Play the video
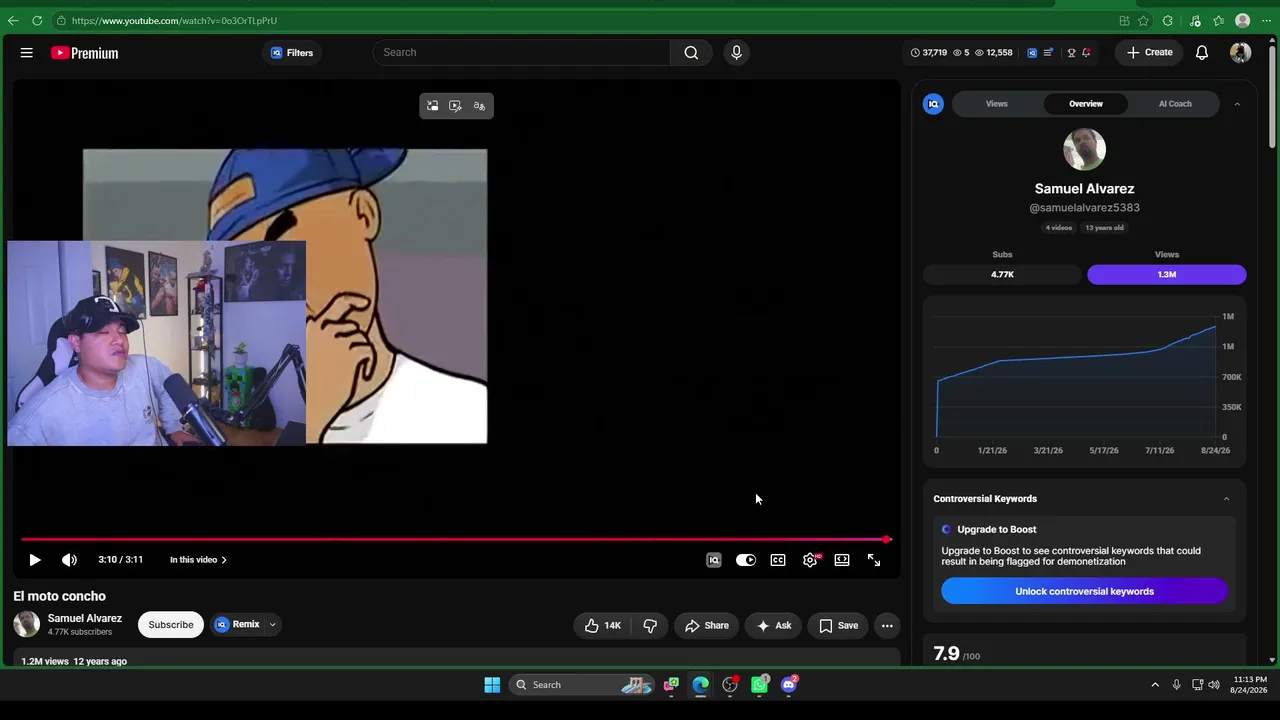 click(35, 560)
